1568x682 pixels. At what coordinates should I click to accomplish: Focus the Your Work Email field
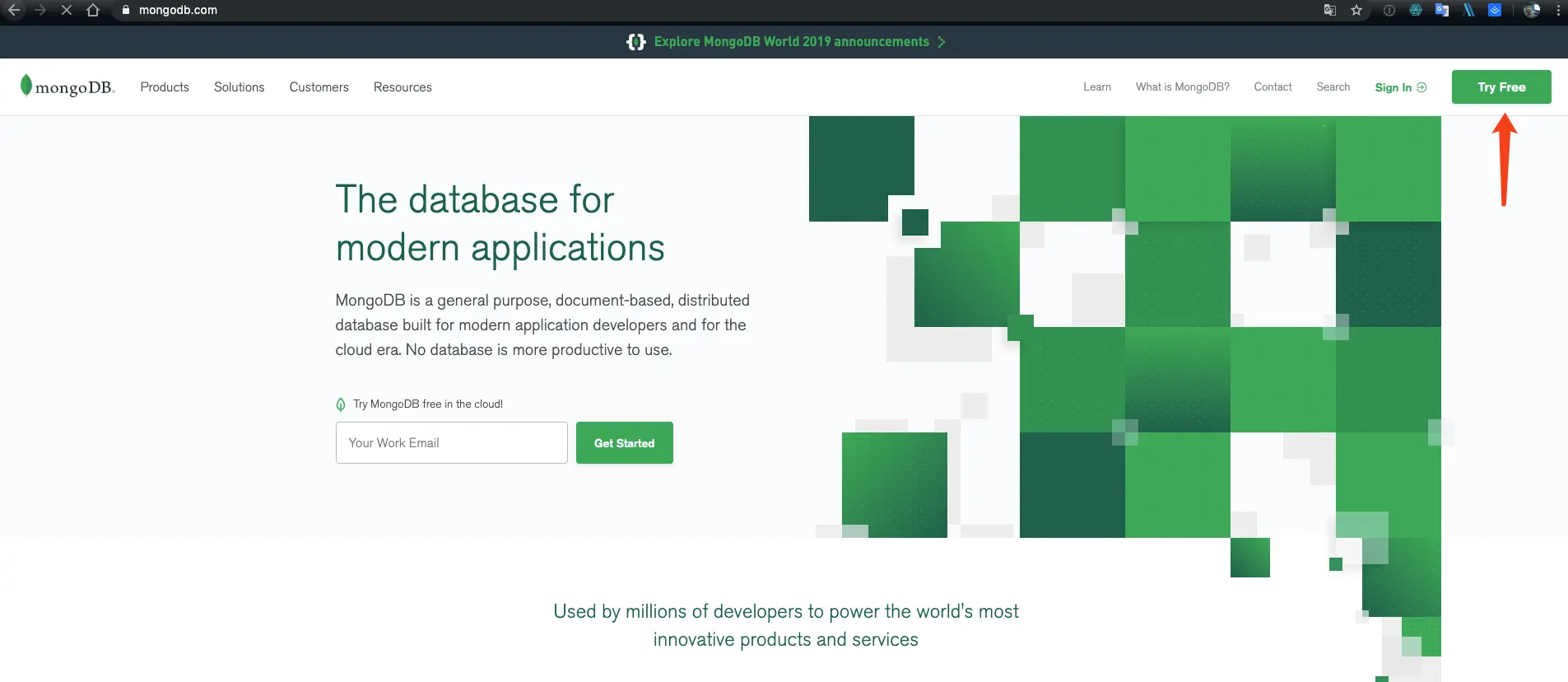tap(452, 443)
